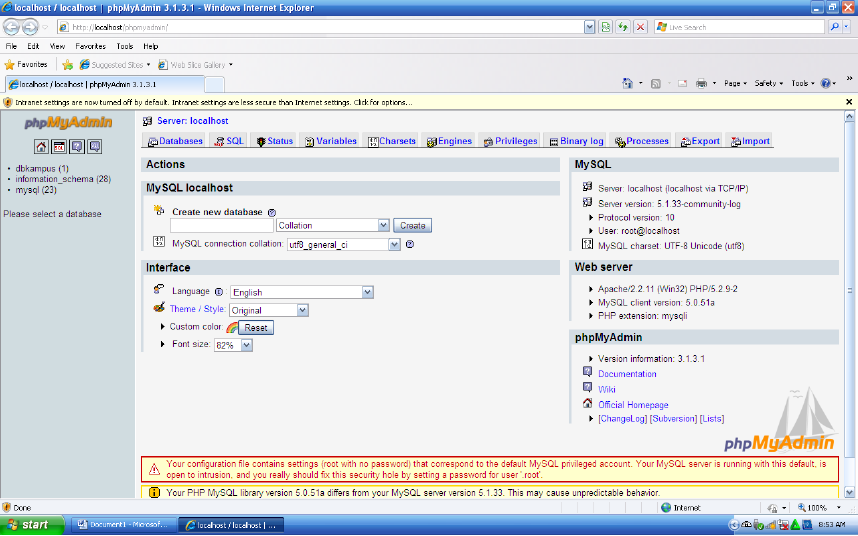This screenshot has width=858, height=536.
Task: Open the Wiki link
Action: [607, 389]
